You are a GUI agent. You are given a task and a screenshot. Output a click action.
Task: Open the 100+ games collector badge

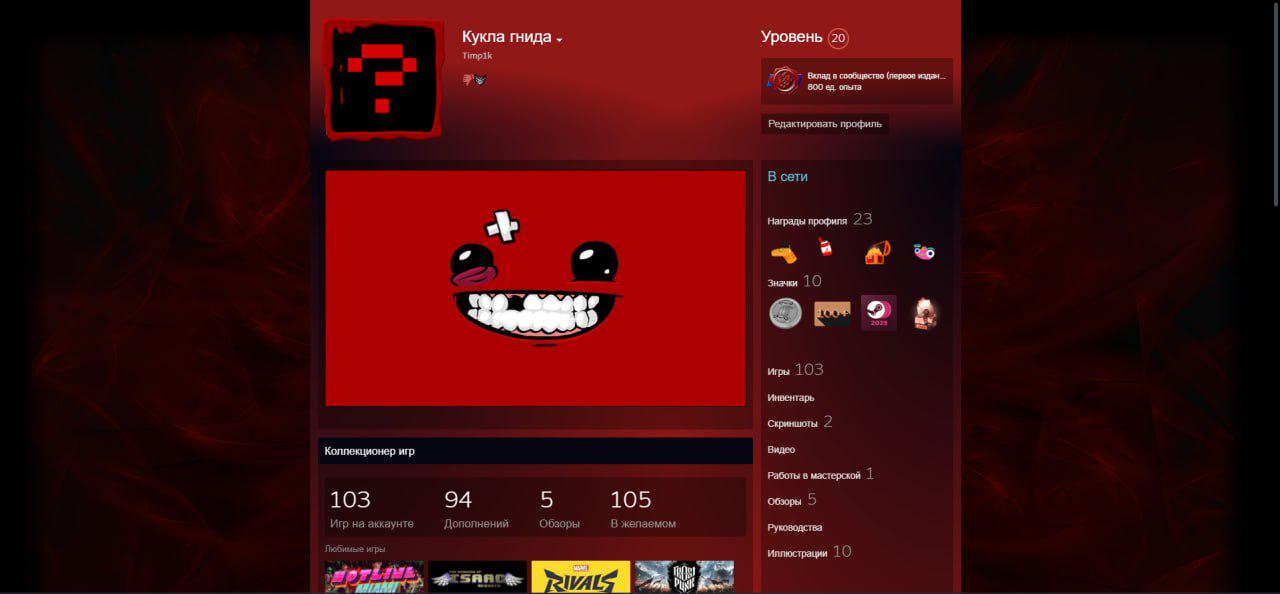(x=831, y=313)
